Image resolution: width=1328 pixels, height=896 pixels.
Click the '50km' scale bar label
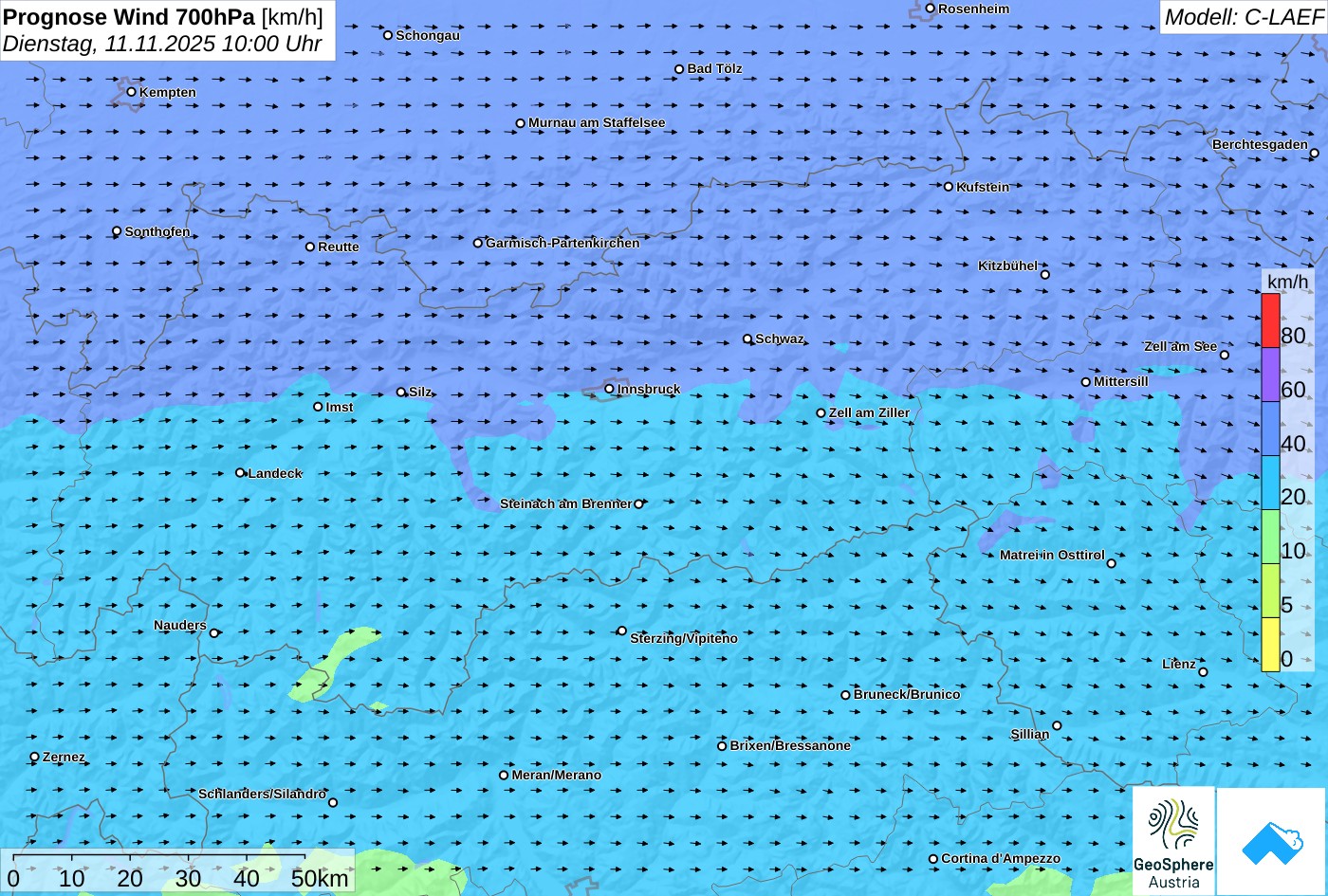click(x=320, y=878)
